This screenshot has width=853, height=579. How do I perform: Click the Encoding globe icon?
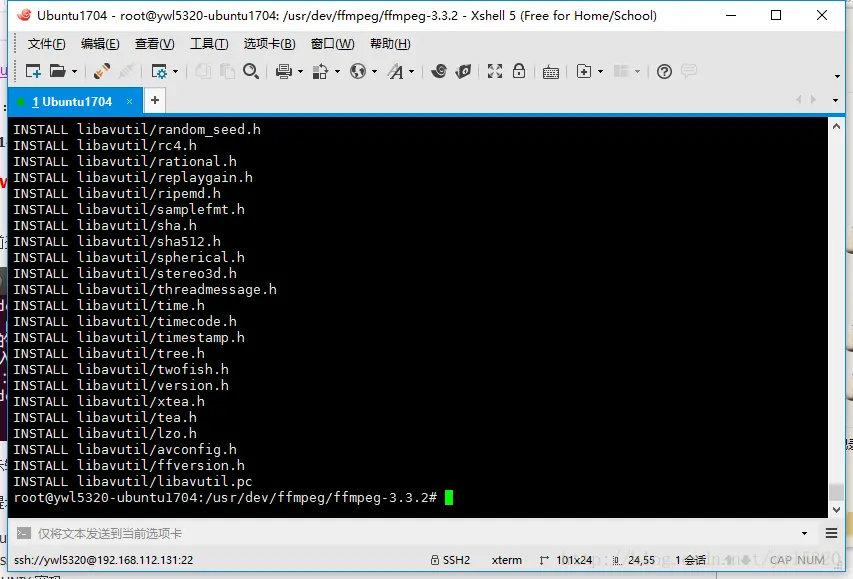coord(358,71)
